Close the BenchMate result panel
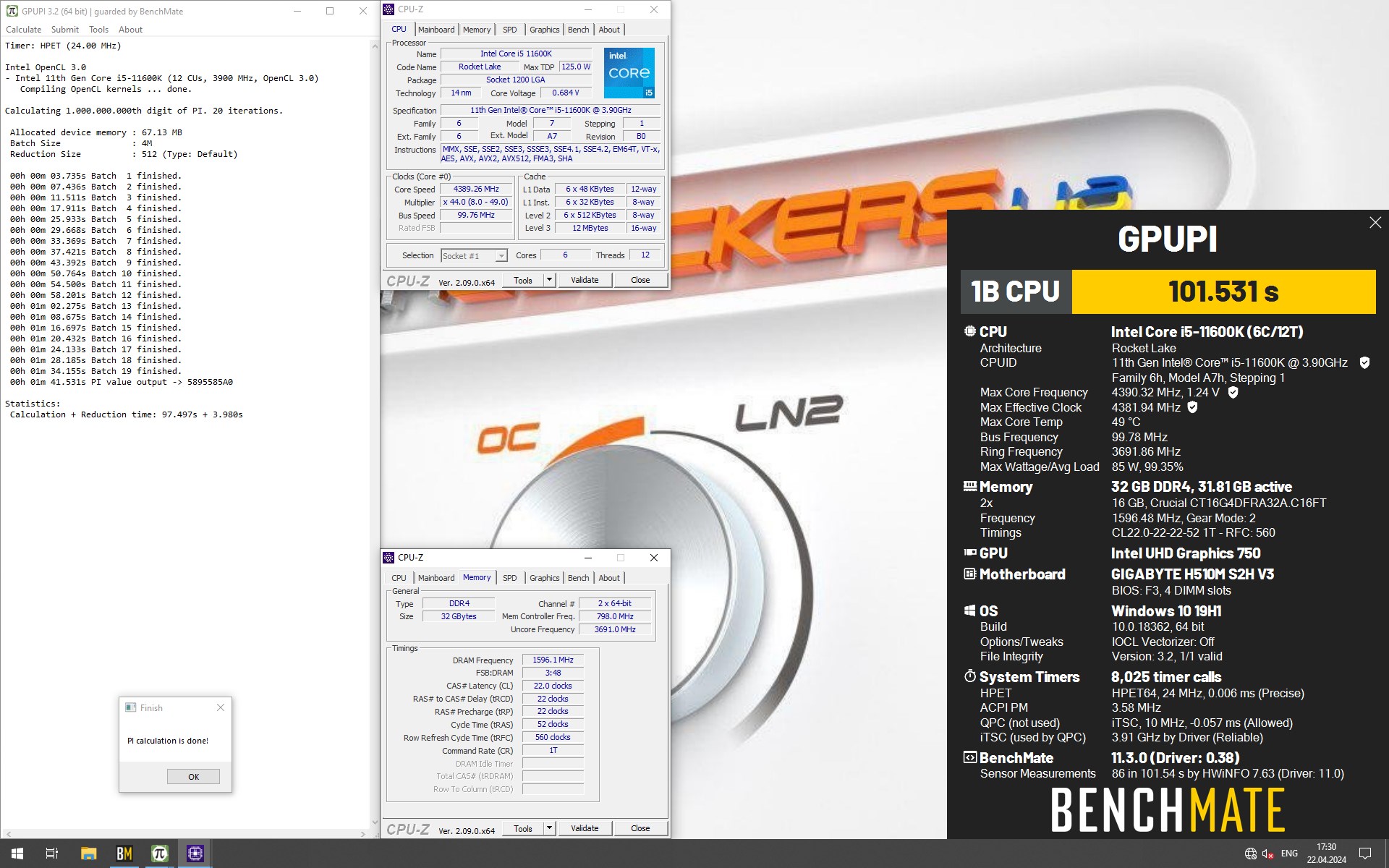The image size is (1389, 868). pos(1375,223)
